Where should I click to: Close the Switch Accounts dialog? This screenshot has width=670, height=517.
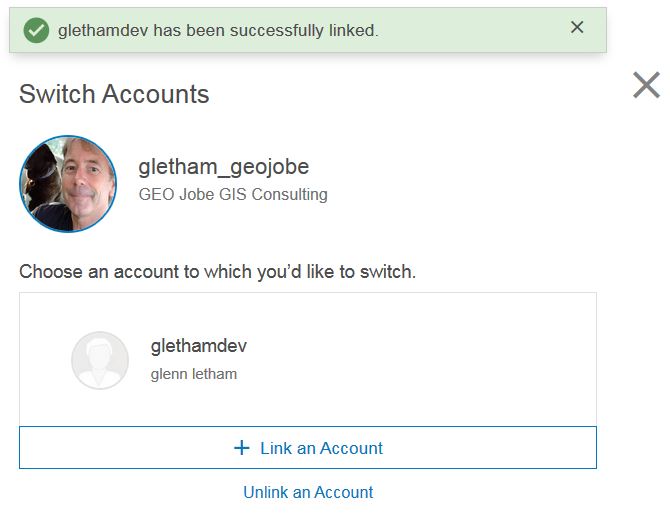coord(646,86)
